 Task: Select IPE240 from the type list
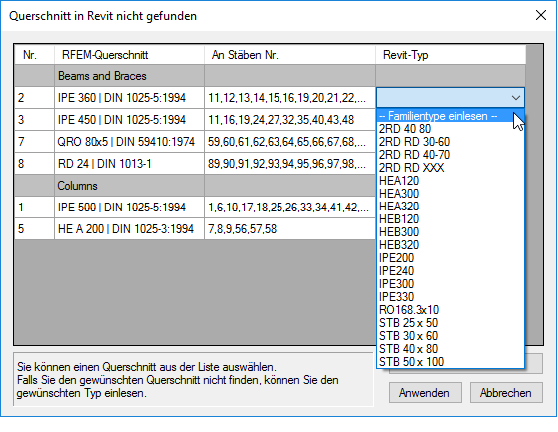tap(450, 271)
